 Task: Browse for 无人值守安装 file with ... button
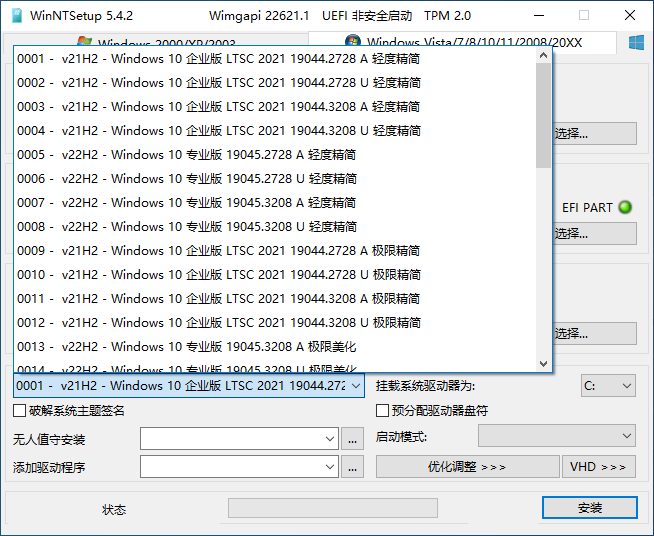pos(352,439)
